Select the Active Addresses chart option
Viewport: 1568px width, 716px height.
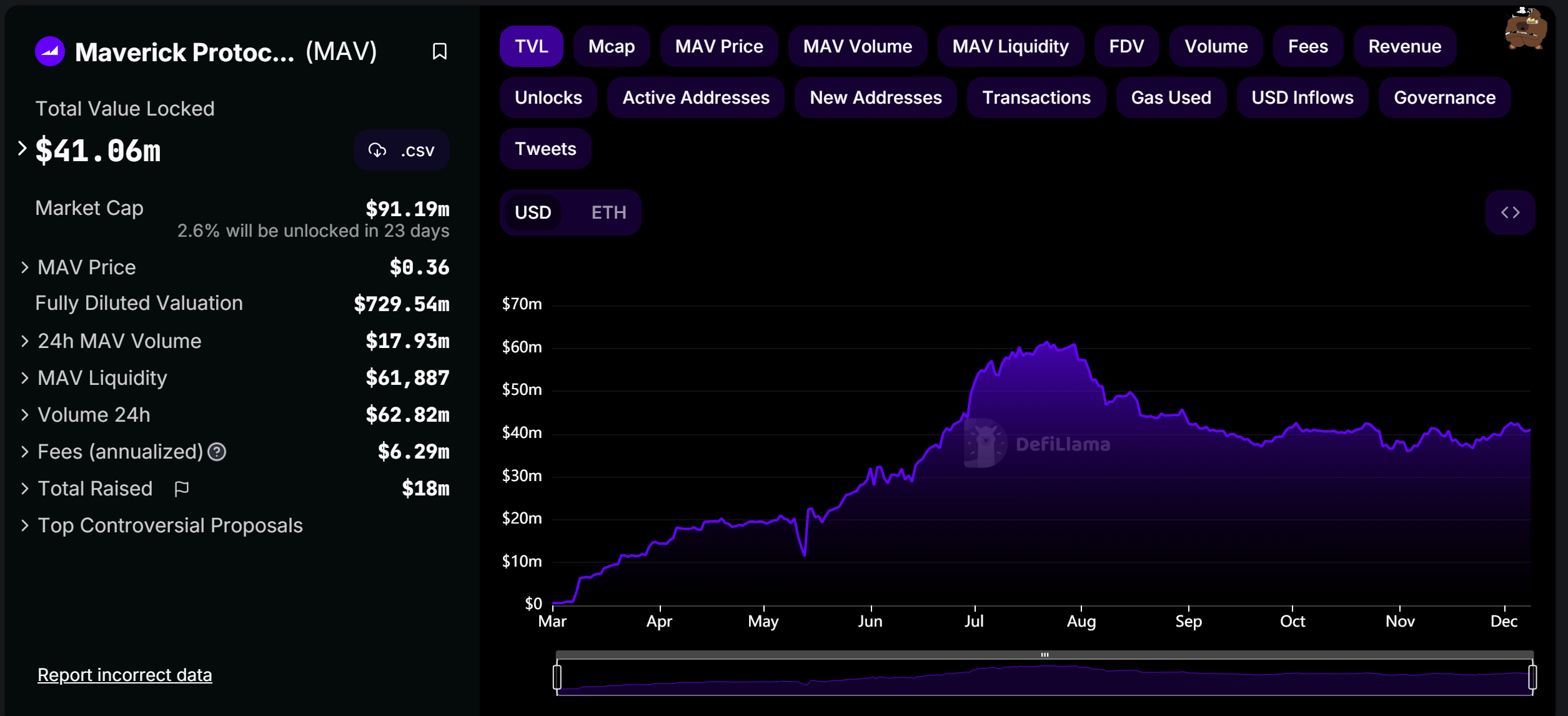(x=695, y=97)
